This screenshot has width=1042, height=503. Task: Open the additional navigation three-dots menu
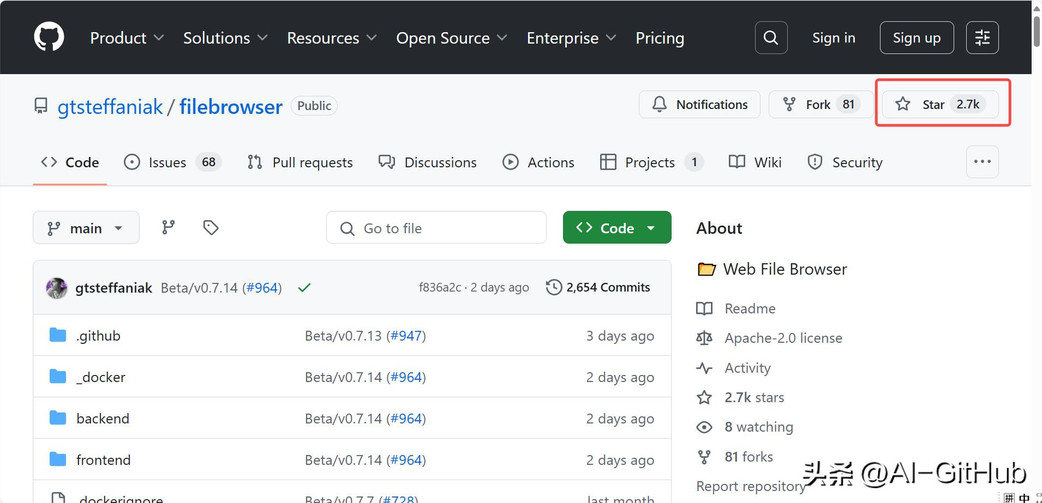click(x=982, y=161)
